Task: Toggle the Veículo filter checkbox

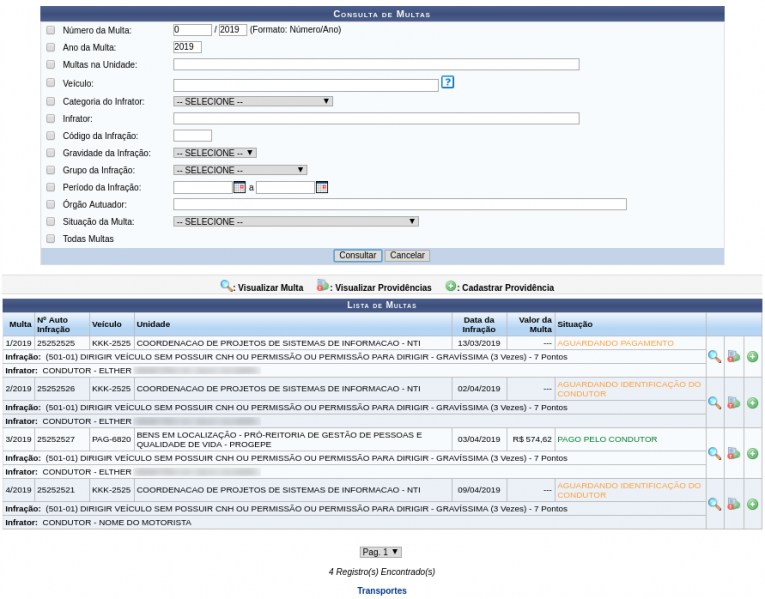Action: click(51, 84)
